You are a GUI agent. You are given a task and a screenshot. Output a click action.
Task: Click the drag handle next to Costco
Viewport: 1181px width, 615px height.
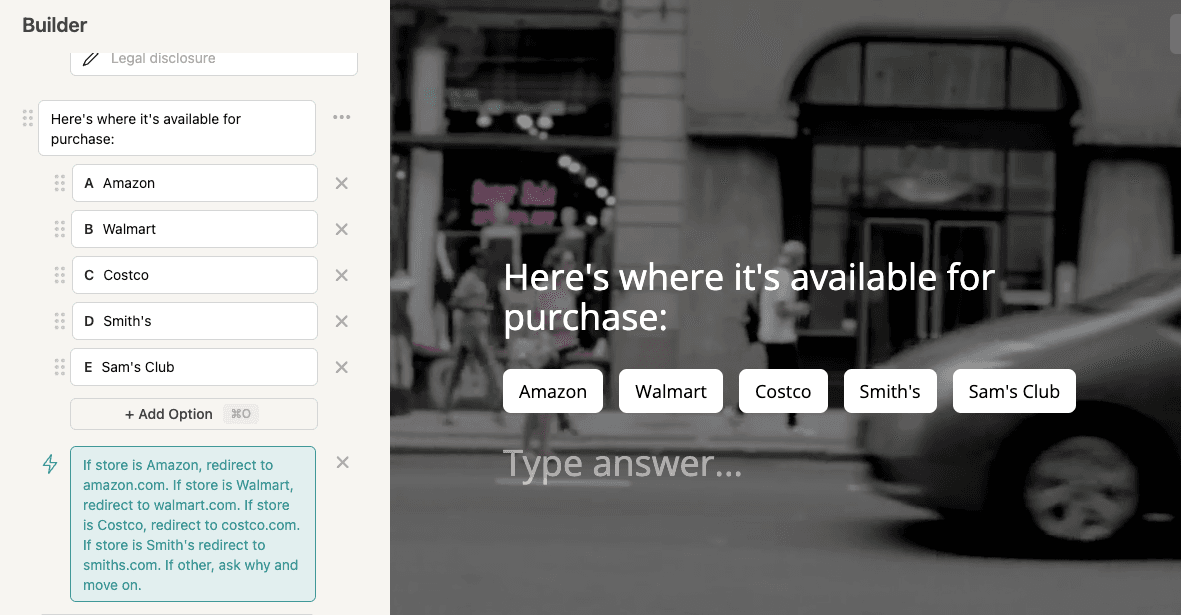(x=59, y=275)
